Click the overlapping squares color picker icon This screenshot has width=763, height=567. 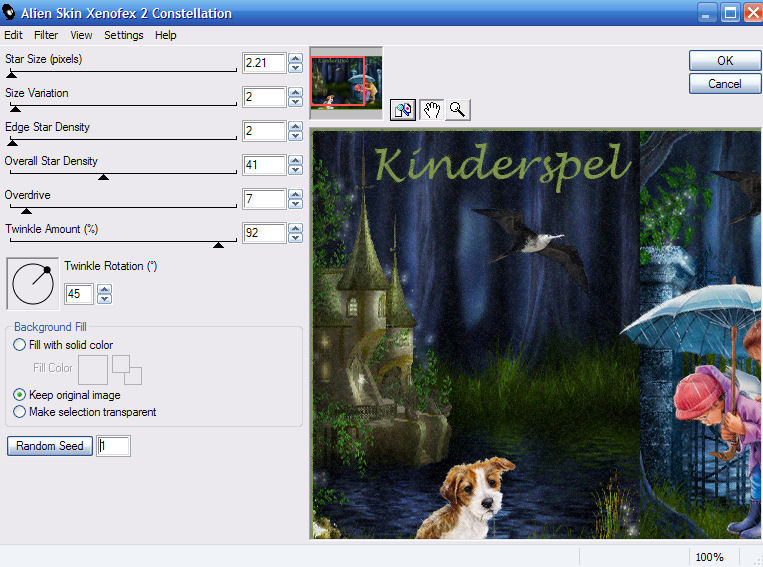click(x=127, y=370)
